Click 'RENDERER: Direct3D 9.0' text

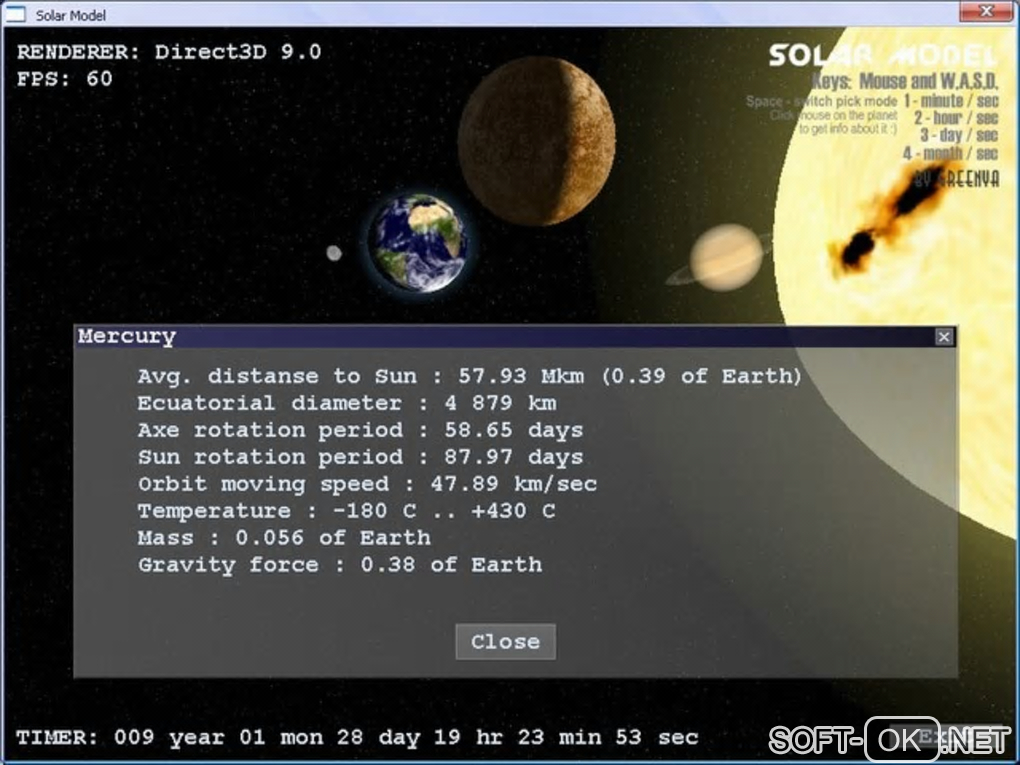pyautogui.click(x=169, y=52)
